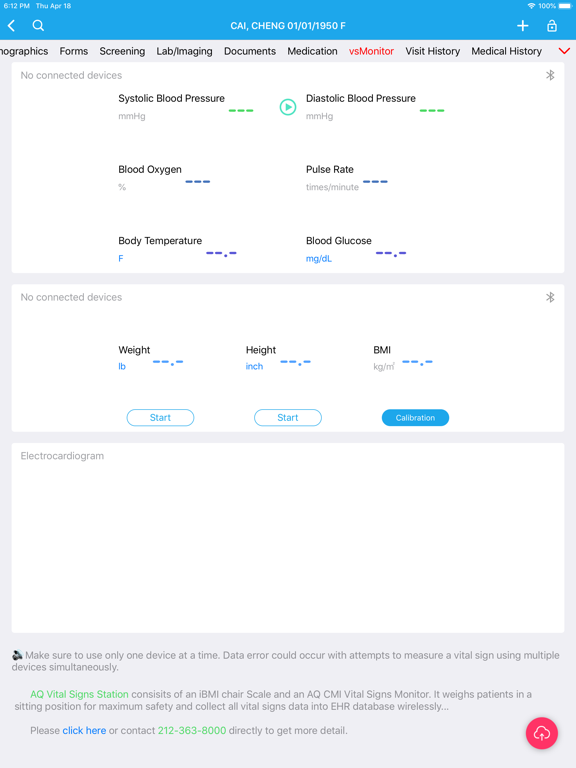Switch to Visit History tab
The height and width of the screenshot is (768, 576).
pyautogui.click(x=432, y=51)
